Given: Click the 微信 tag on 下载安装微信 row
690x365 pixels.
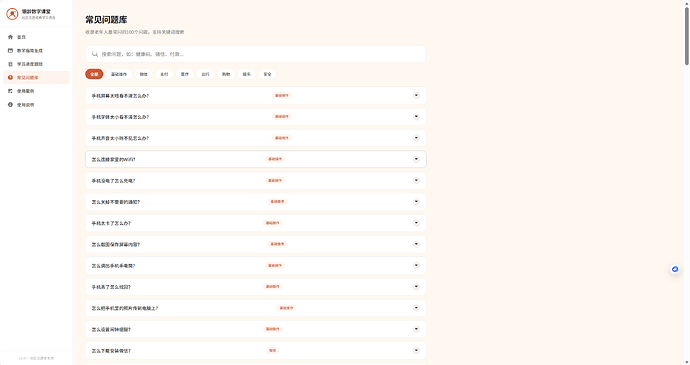Looking at the screenshot, I should (272, 350).
